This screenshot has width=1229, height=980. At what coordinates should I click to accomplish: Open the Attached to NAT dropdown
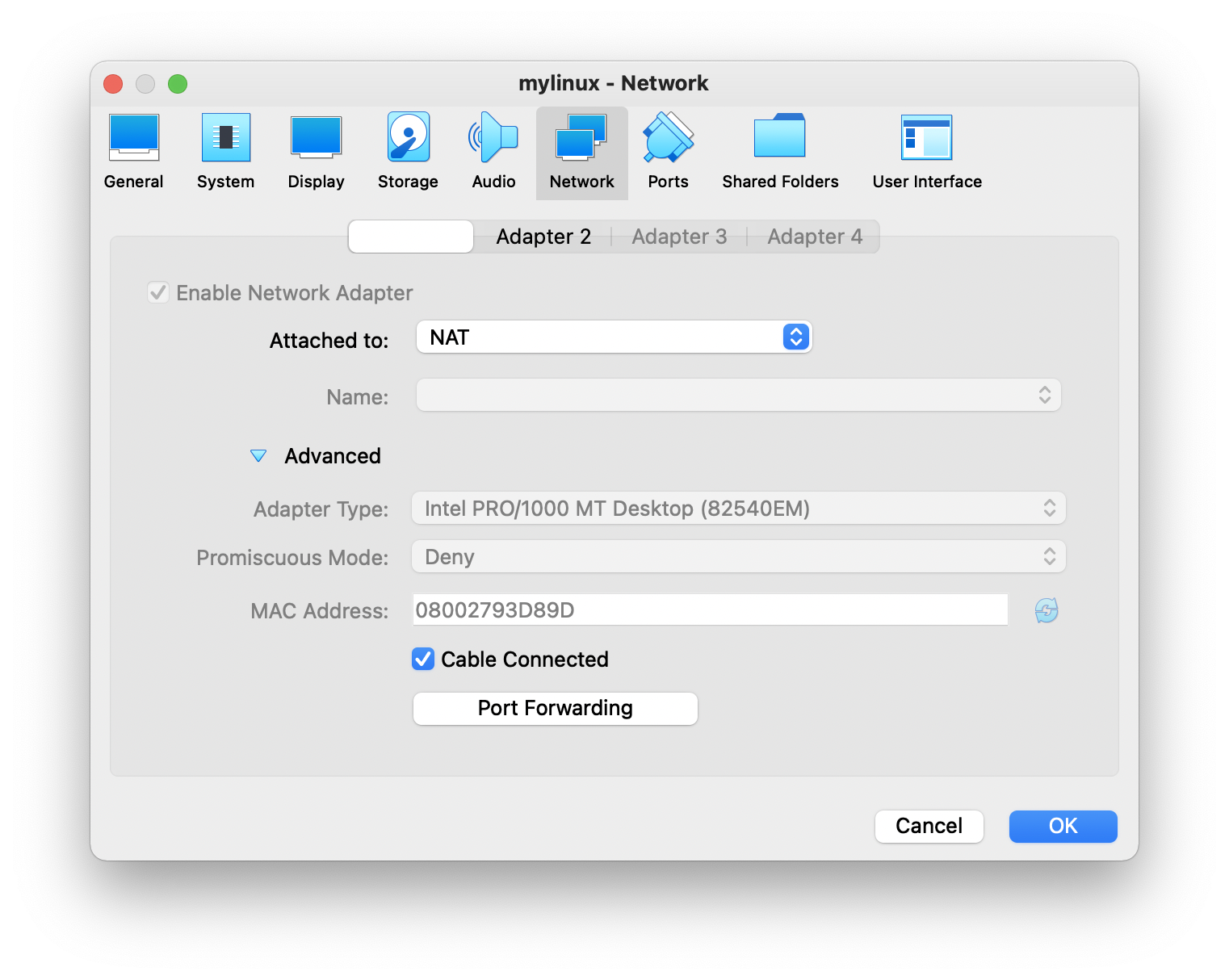pos(614,337)
